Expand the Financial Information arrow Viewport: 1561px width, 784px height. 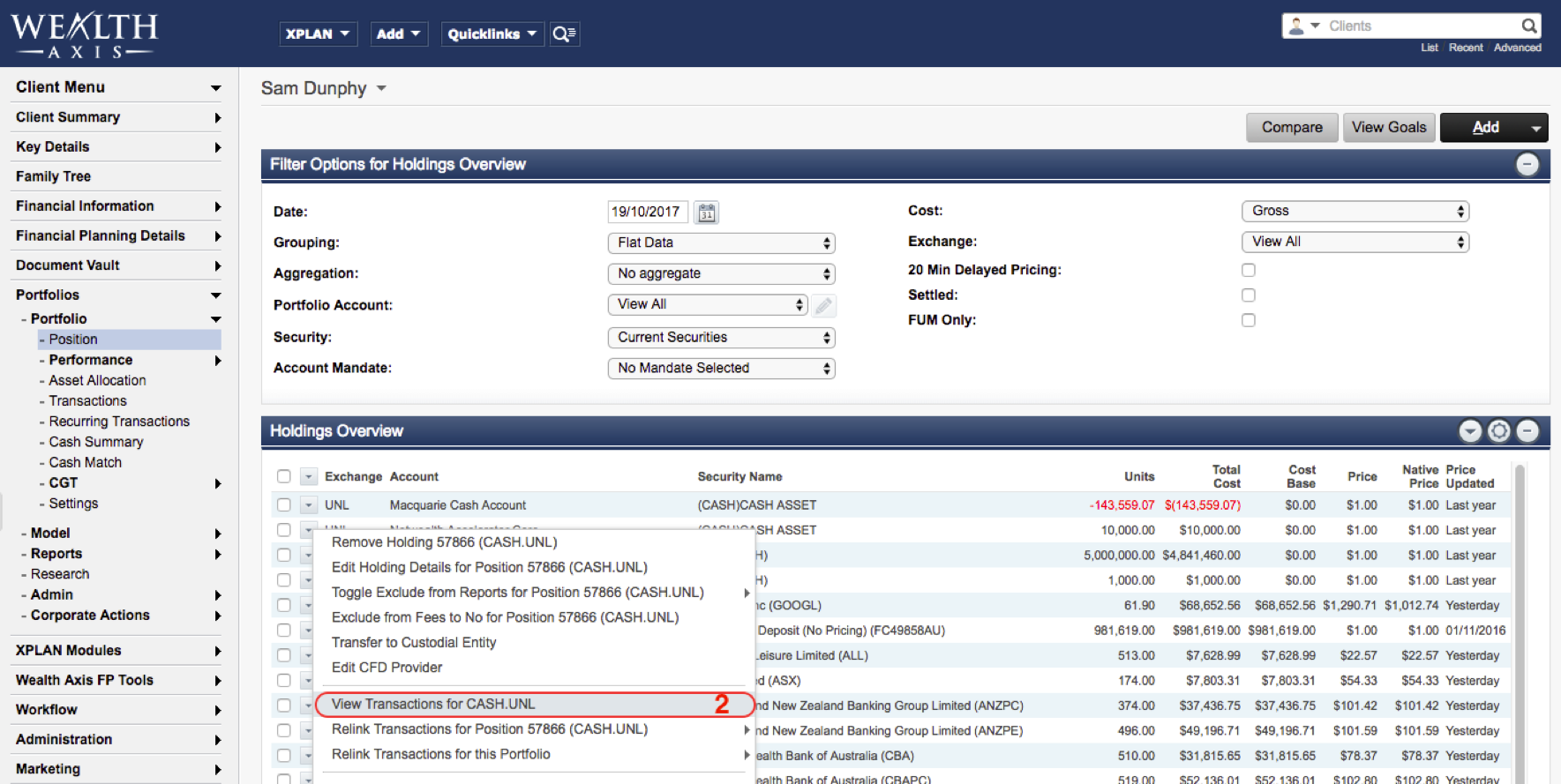click(217, 206)
